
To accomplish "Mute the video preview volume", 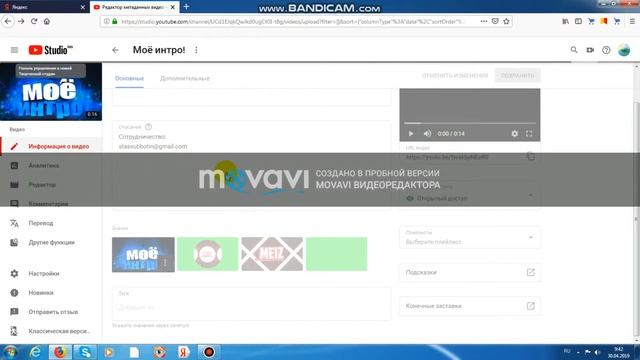I will point(427,133).
